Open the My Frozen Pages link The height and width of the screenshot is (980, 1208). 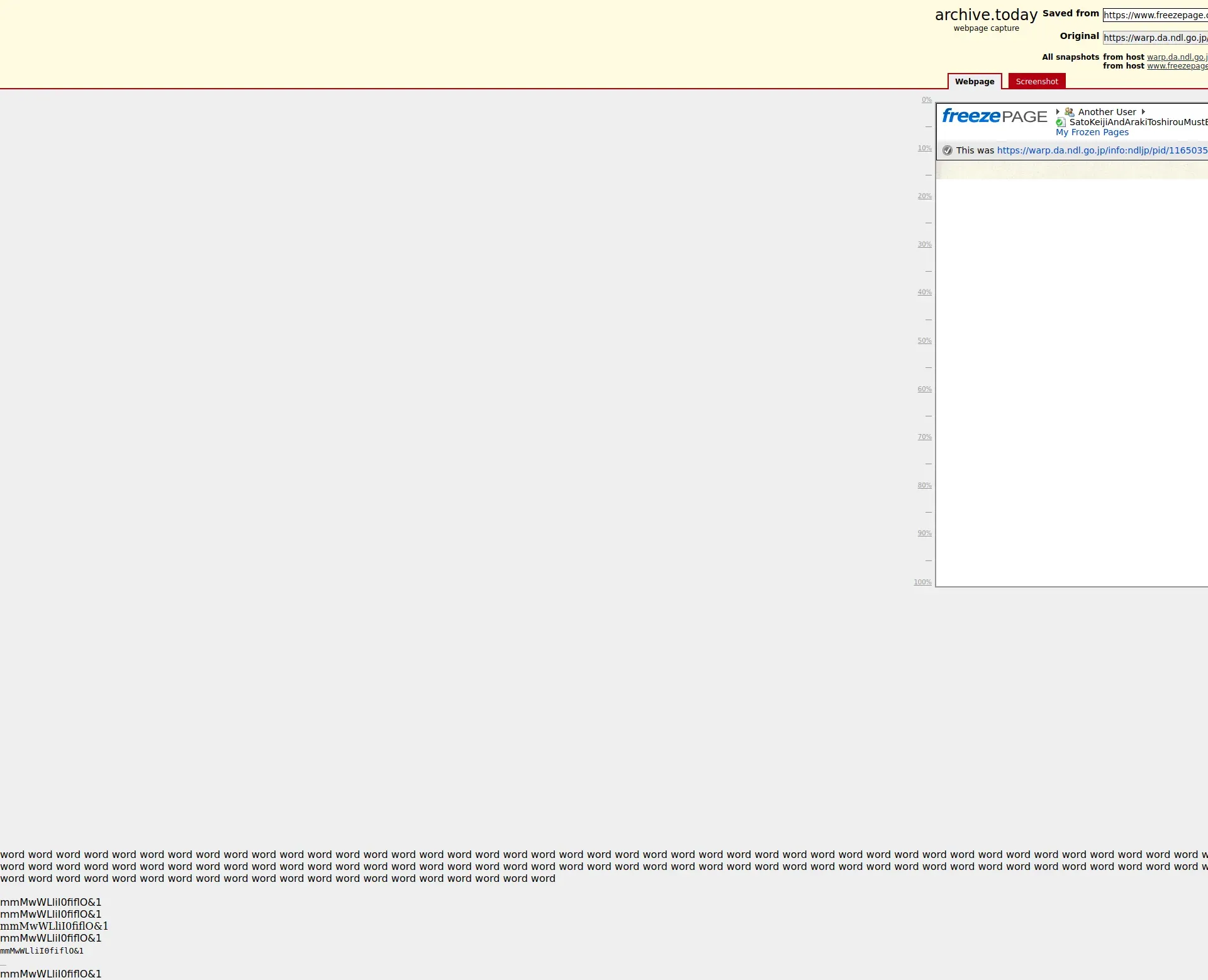pyautogui.click(x=1092, y=132)
